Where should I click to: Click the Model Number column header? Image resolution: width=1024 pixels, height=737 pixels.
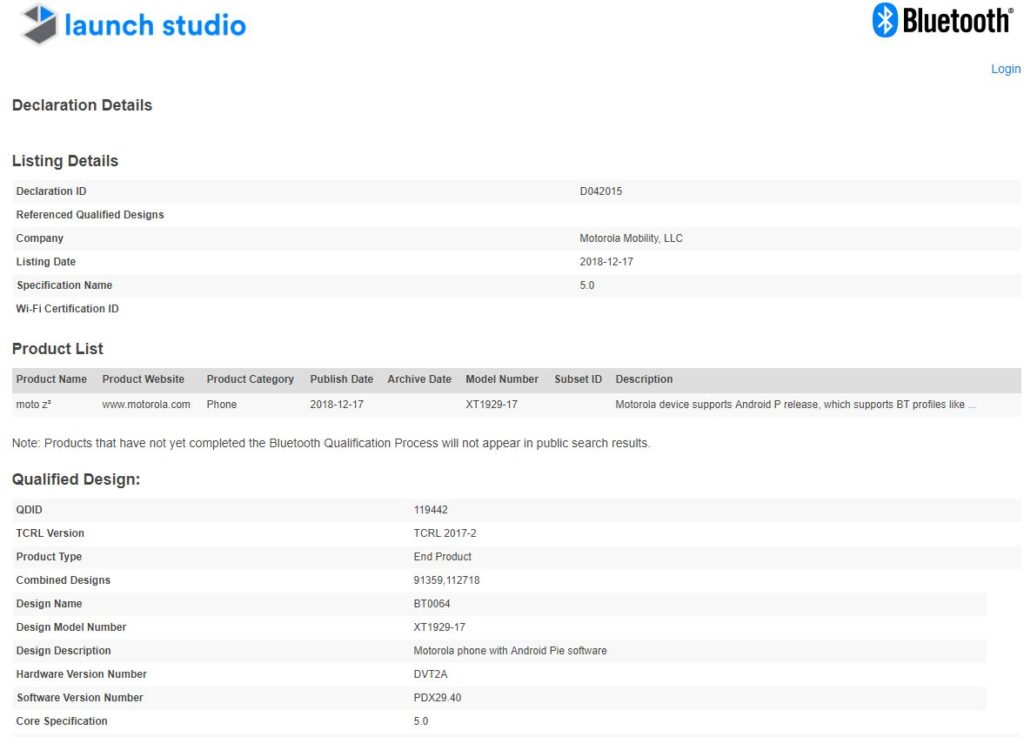click(502, 379)
